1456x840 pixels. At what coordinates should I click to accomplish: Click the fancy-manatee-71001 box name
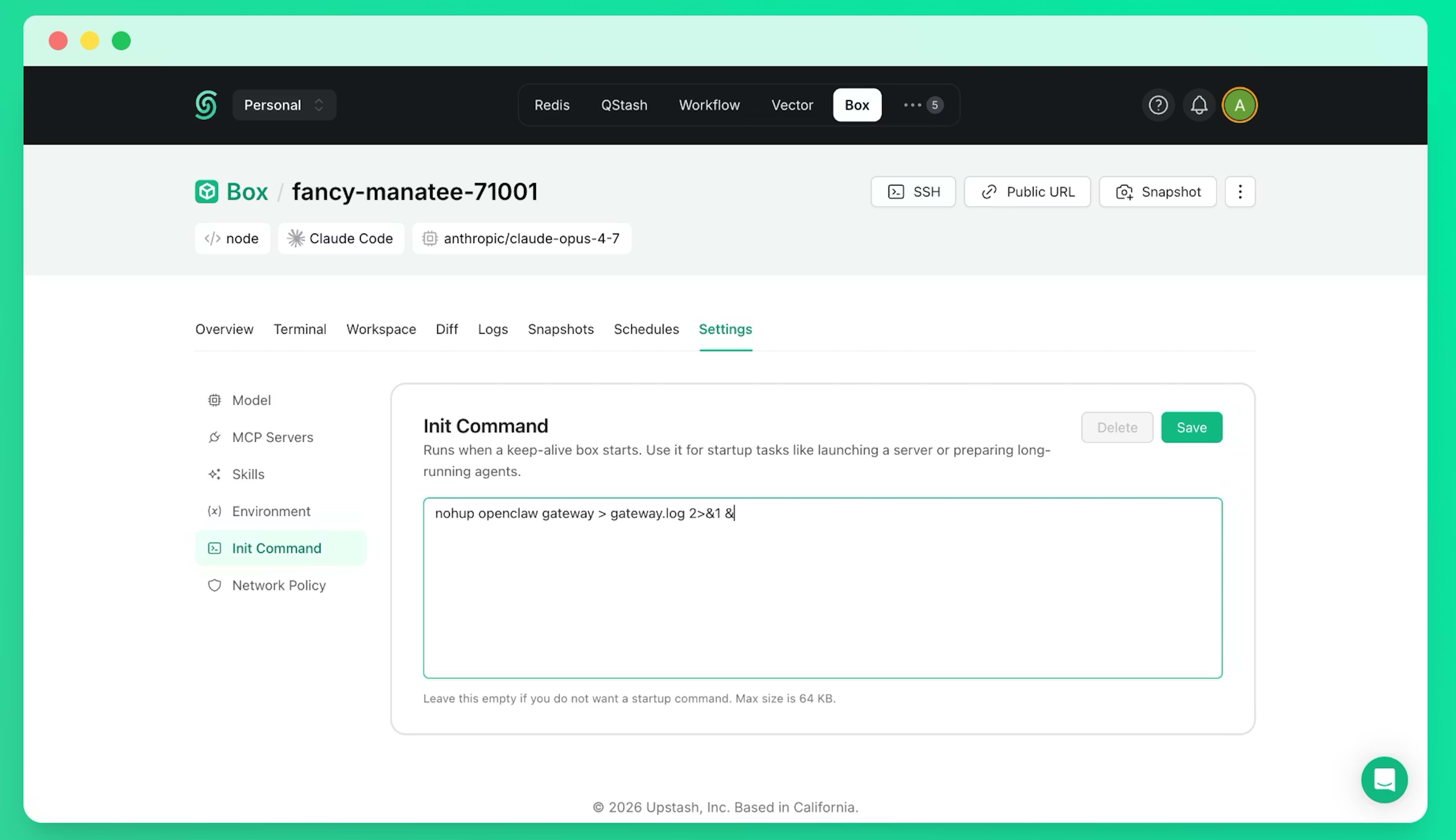pos(415,192)
